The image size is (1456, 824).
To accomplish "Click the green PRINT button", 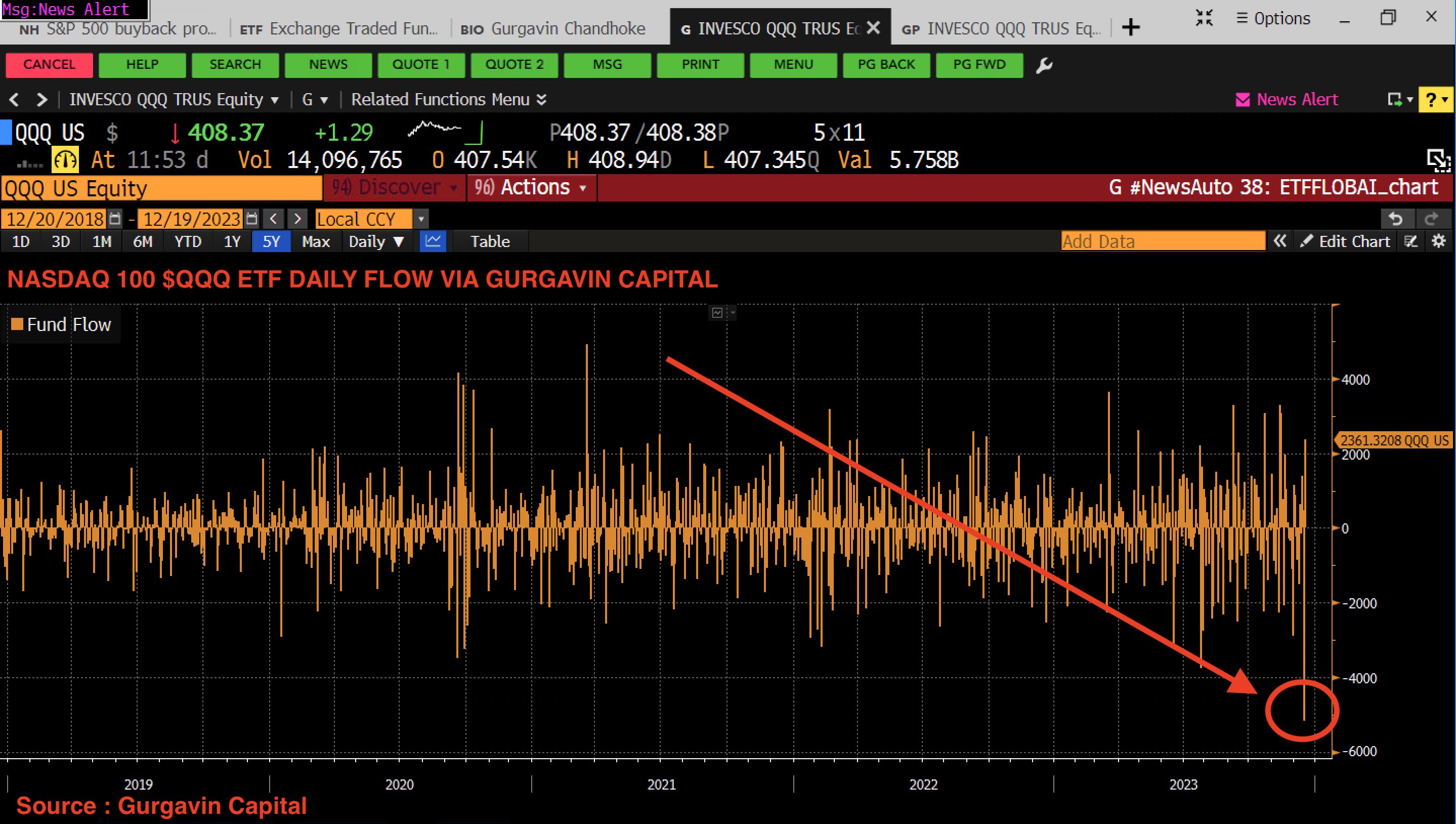I will pyautogui.click(x=700, y=65).
